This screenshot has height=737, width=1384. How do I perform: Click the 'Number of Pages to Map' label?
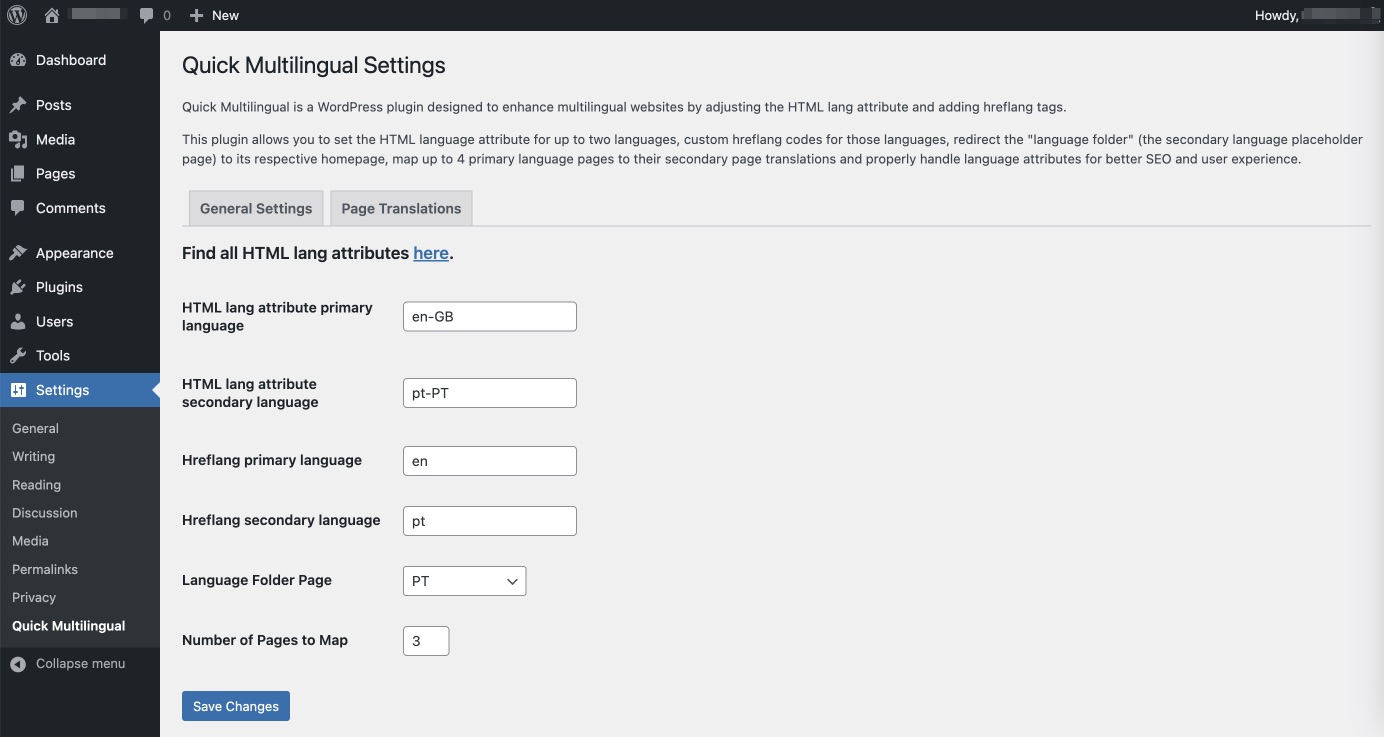click(x=265, y=640)
